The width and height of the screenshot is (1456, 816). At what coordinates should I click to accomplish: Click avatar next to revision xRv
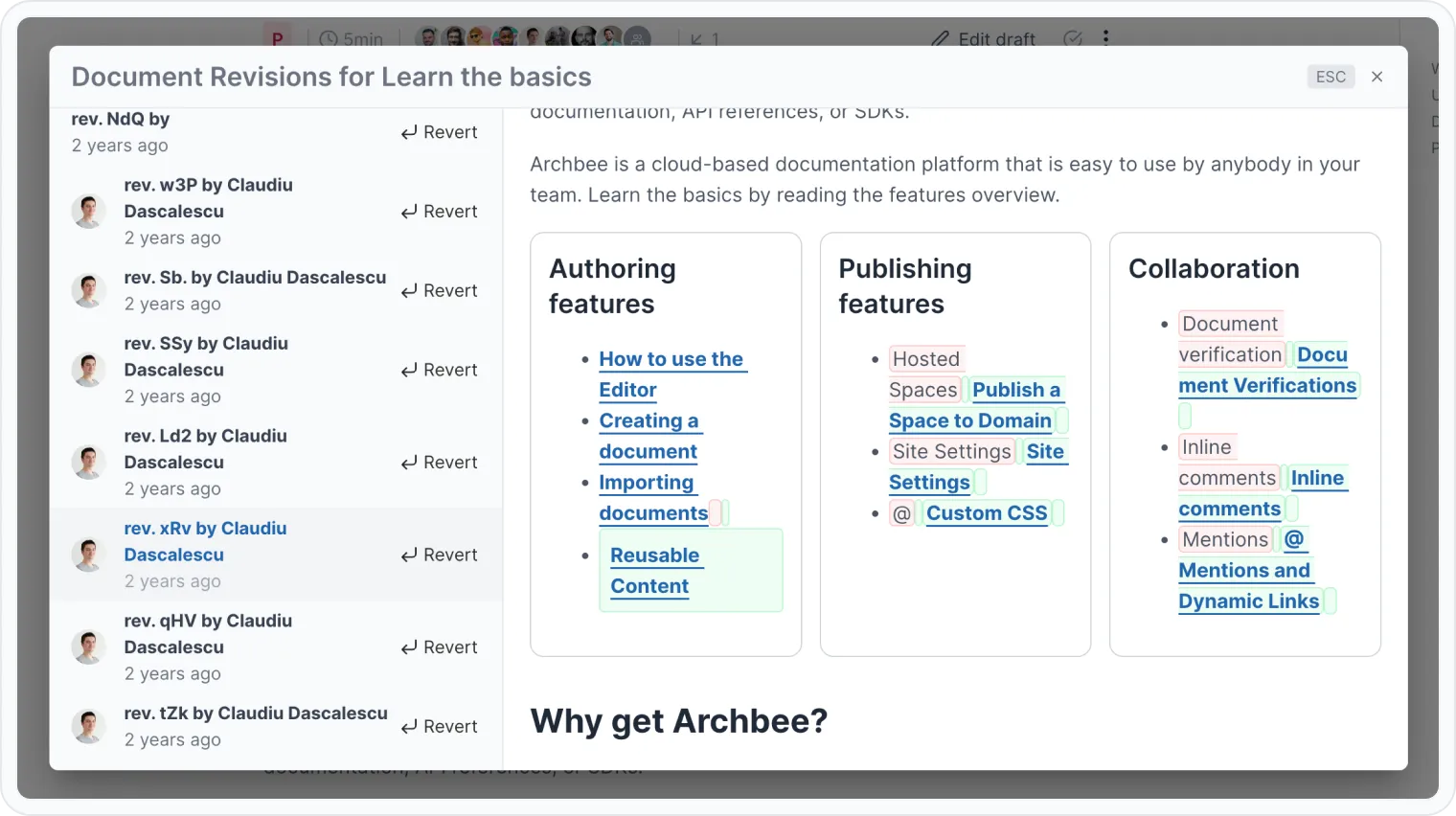[88, 555]
